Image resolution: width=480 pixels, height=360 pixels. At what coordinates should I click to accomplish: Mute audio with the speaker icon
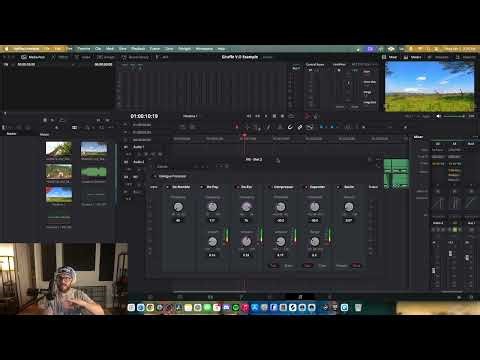tap(438, 116)
